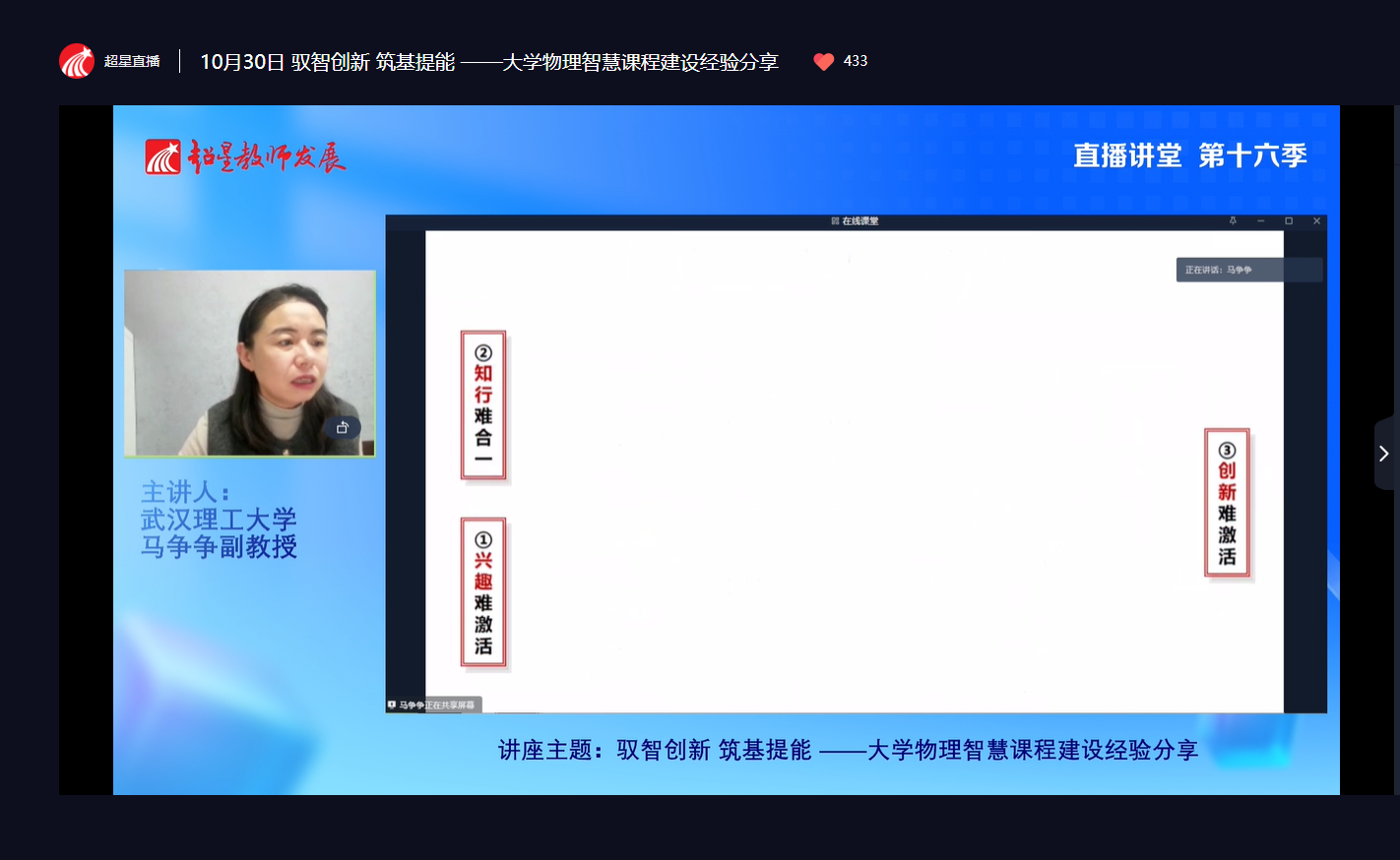Click the 讲座主题 caption under the slide
Viewport: 1400px width, 860px height.
pyautogui.click(x=848, y=750)
